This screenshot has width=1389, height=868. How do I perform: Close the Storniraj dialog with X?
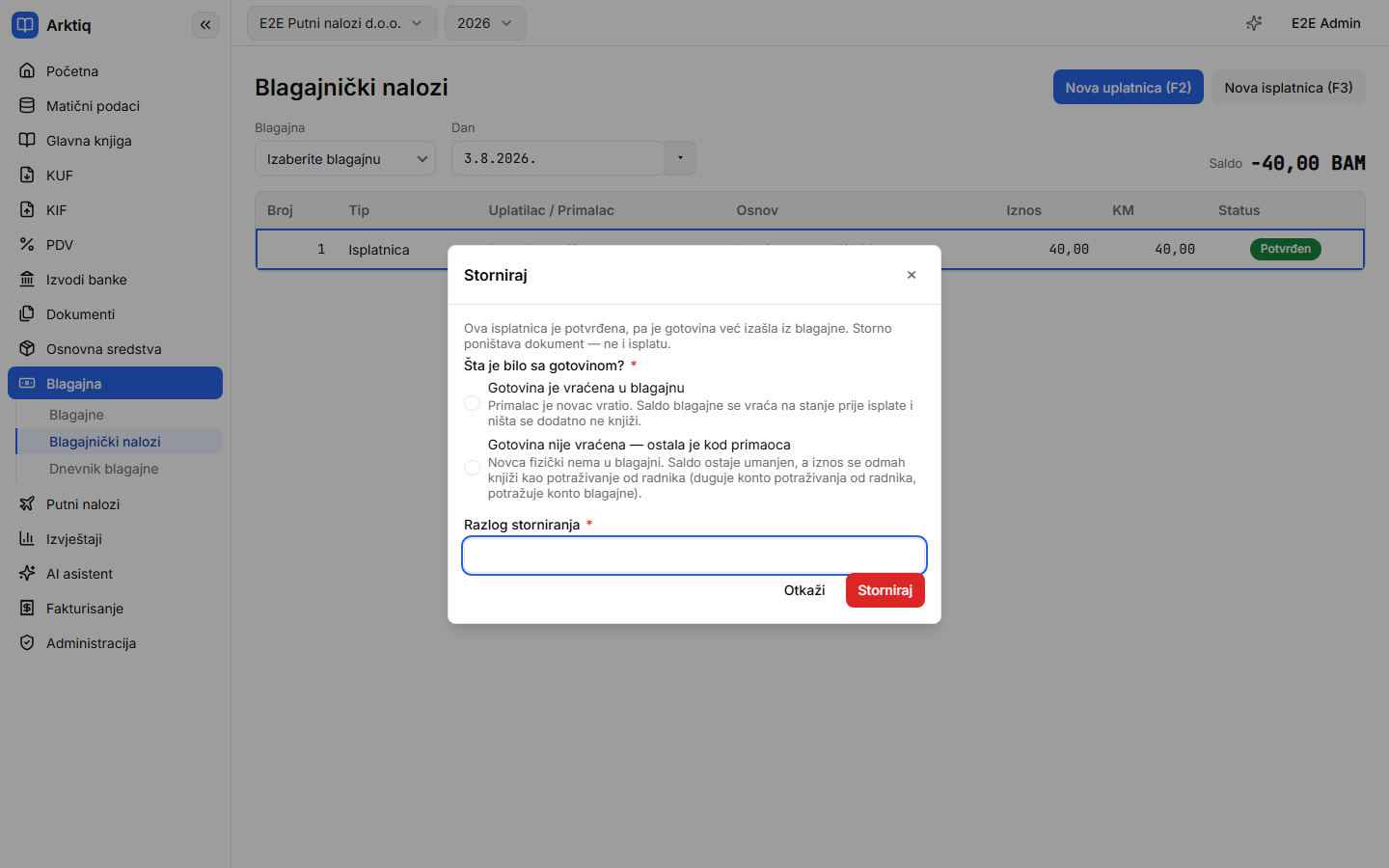point(912,275)
